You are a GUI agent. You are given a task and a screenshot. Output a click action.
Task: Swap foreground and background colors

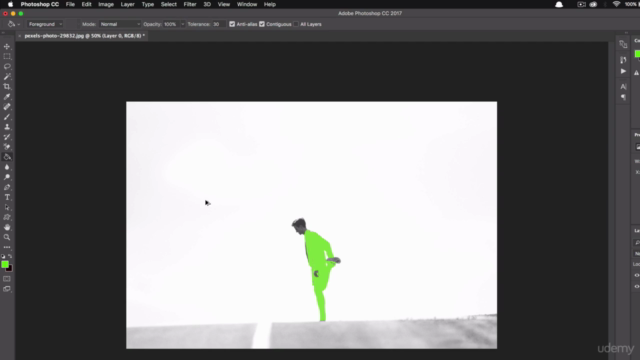(10, 256)
